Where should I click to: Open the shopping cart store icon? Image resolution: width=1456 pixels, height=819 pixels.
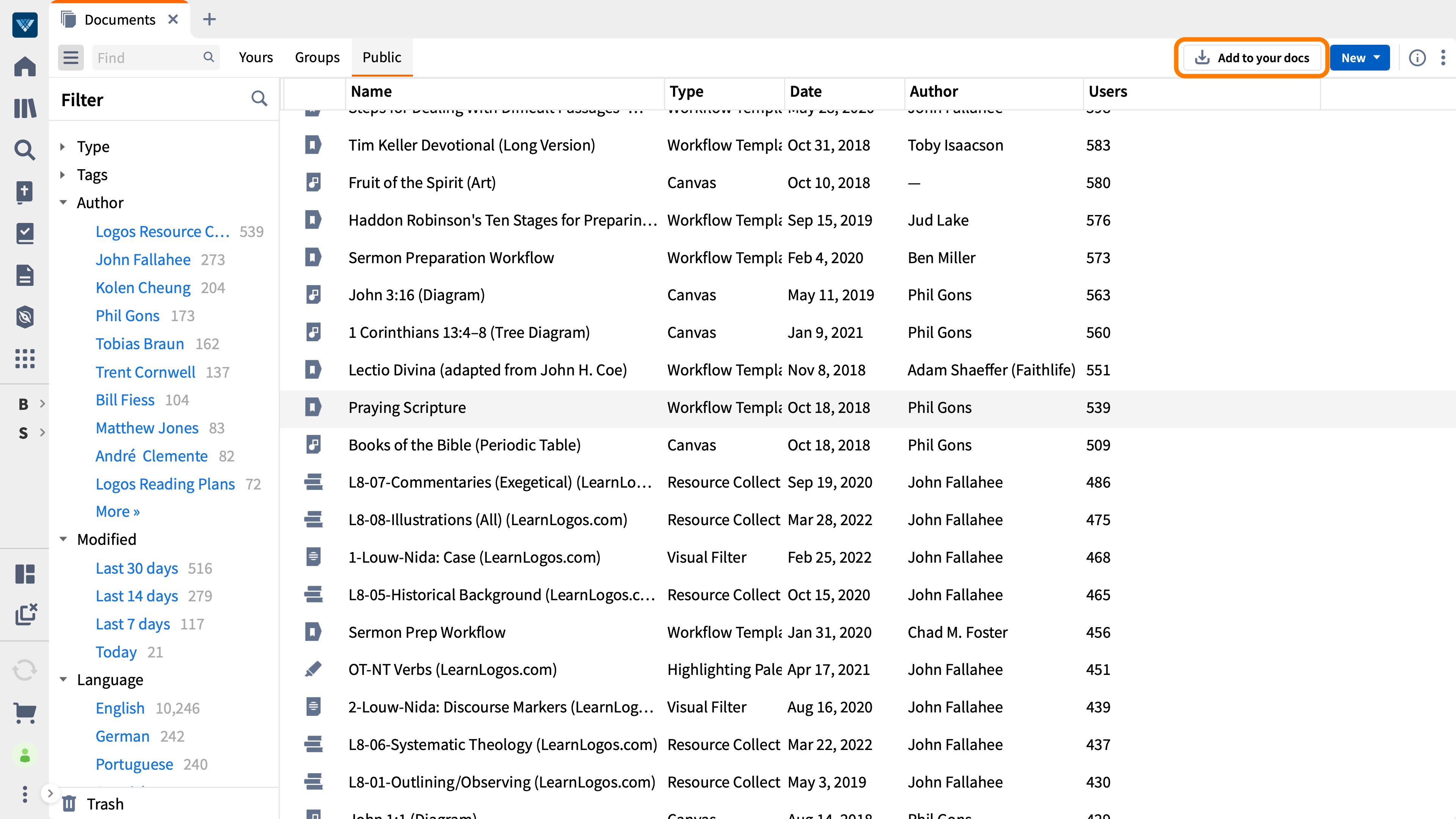pyautogui.click(x=25, y=713)
